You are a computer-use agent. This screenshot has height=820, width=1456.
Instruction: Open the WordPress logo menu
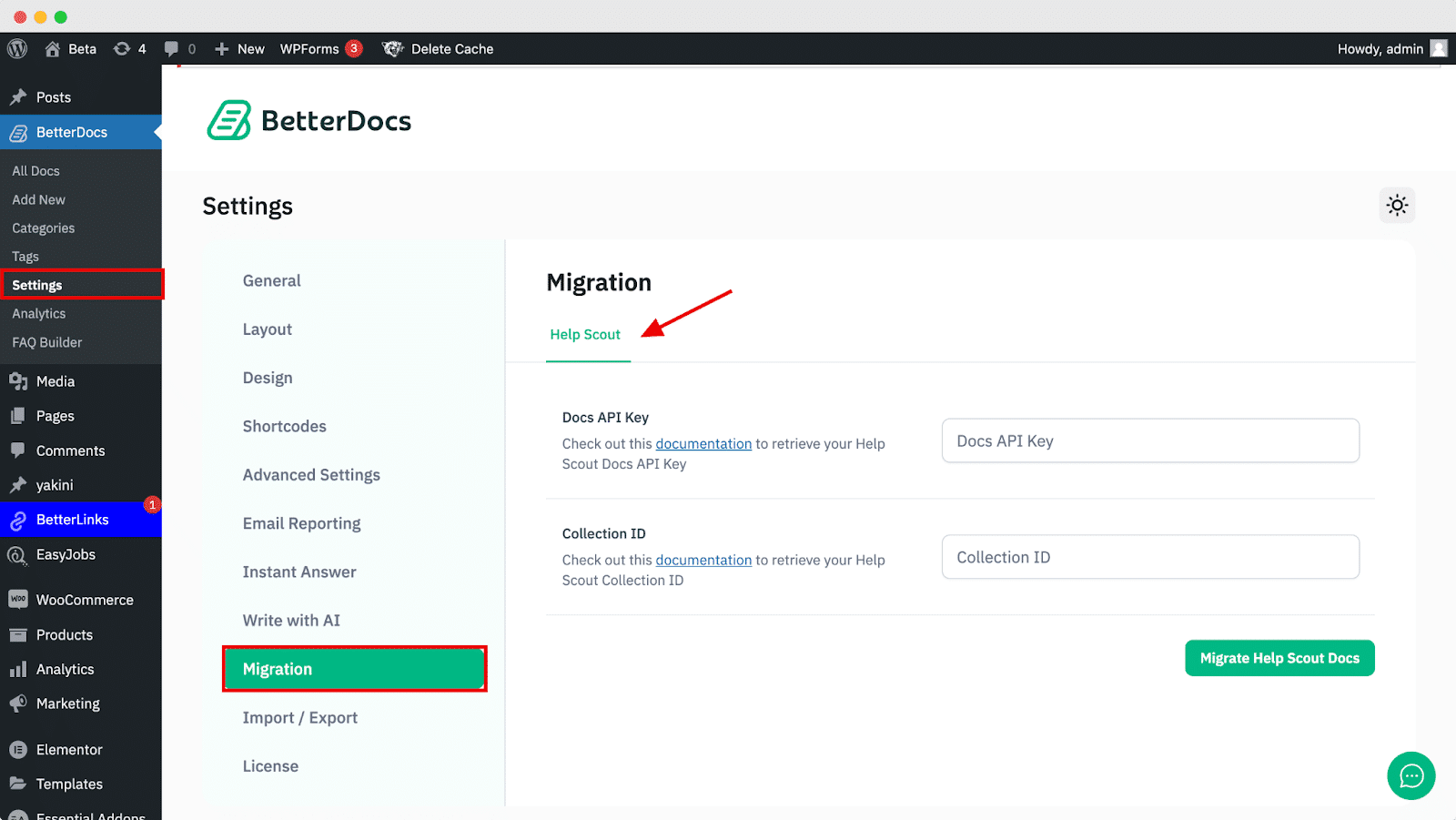[x=16, y=48]
